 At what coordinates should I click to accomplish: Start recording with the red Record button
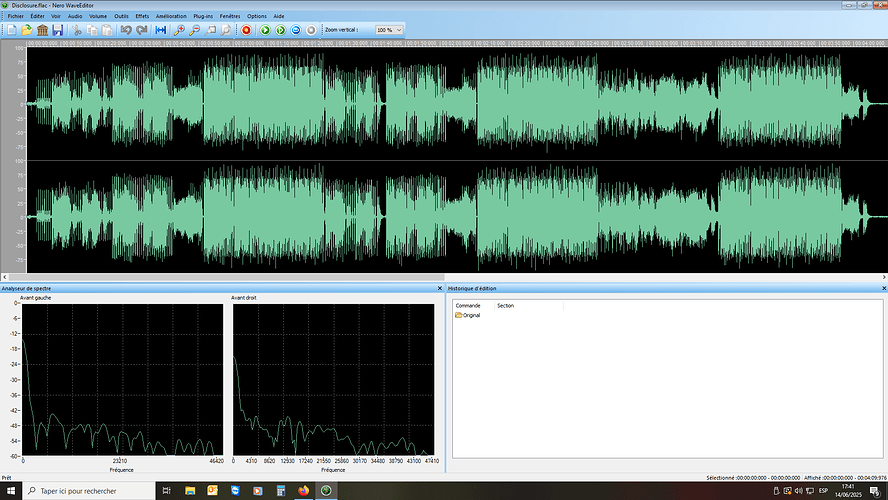coord(246,30)
